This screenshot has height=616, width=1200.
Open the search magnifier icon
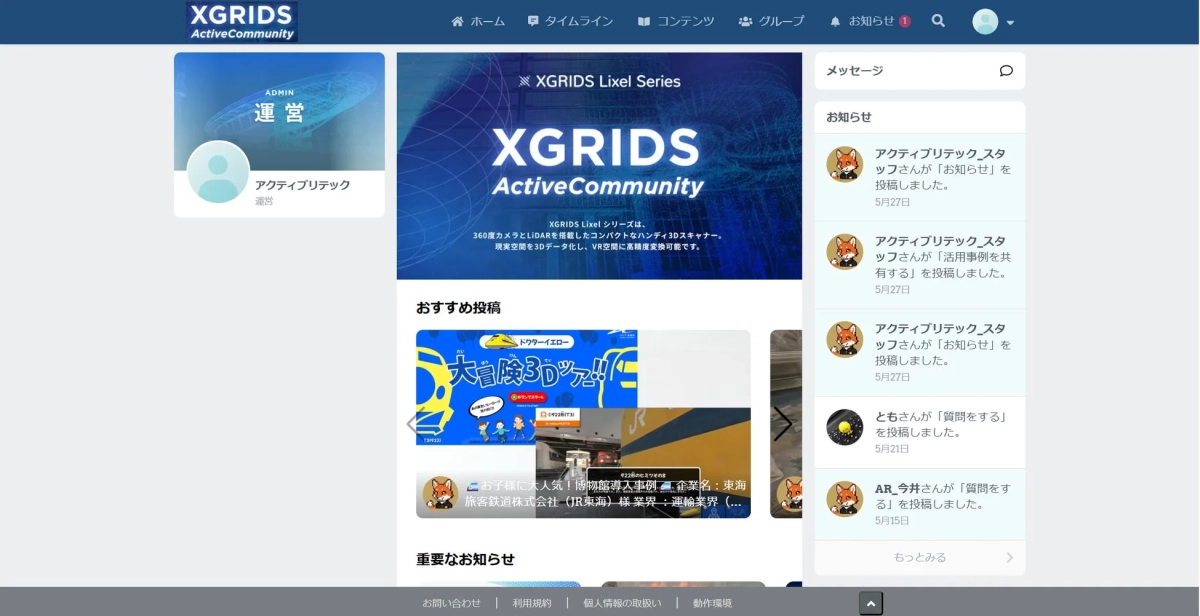(938, 21)
